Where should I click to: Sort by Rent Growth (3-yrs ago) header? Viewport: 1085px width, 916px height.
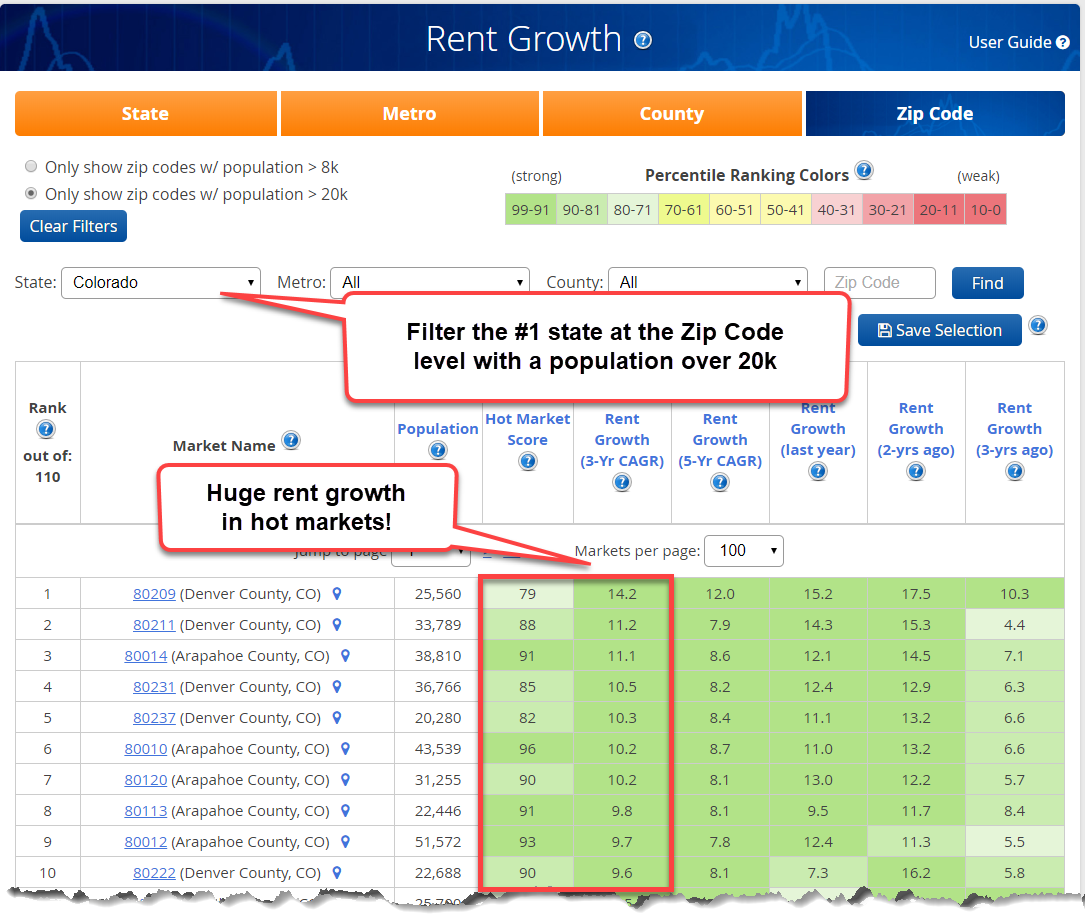1014,429
